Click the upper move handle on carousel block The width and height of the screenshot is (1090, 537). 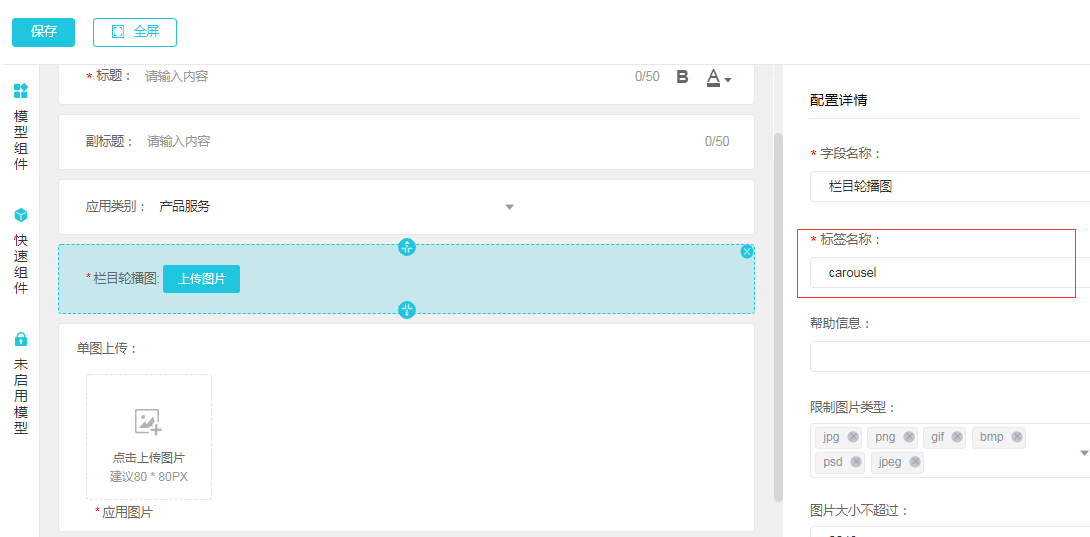407,247
